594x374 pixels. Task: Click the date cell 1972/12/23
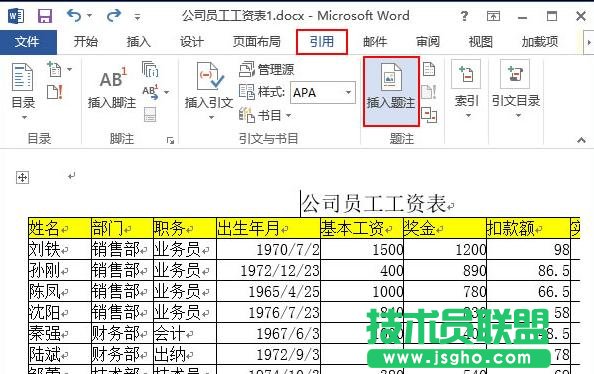268,270
